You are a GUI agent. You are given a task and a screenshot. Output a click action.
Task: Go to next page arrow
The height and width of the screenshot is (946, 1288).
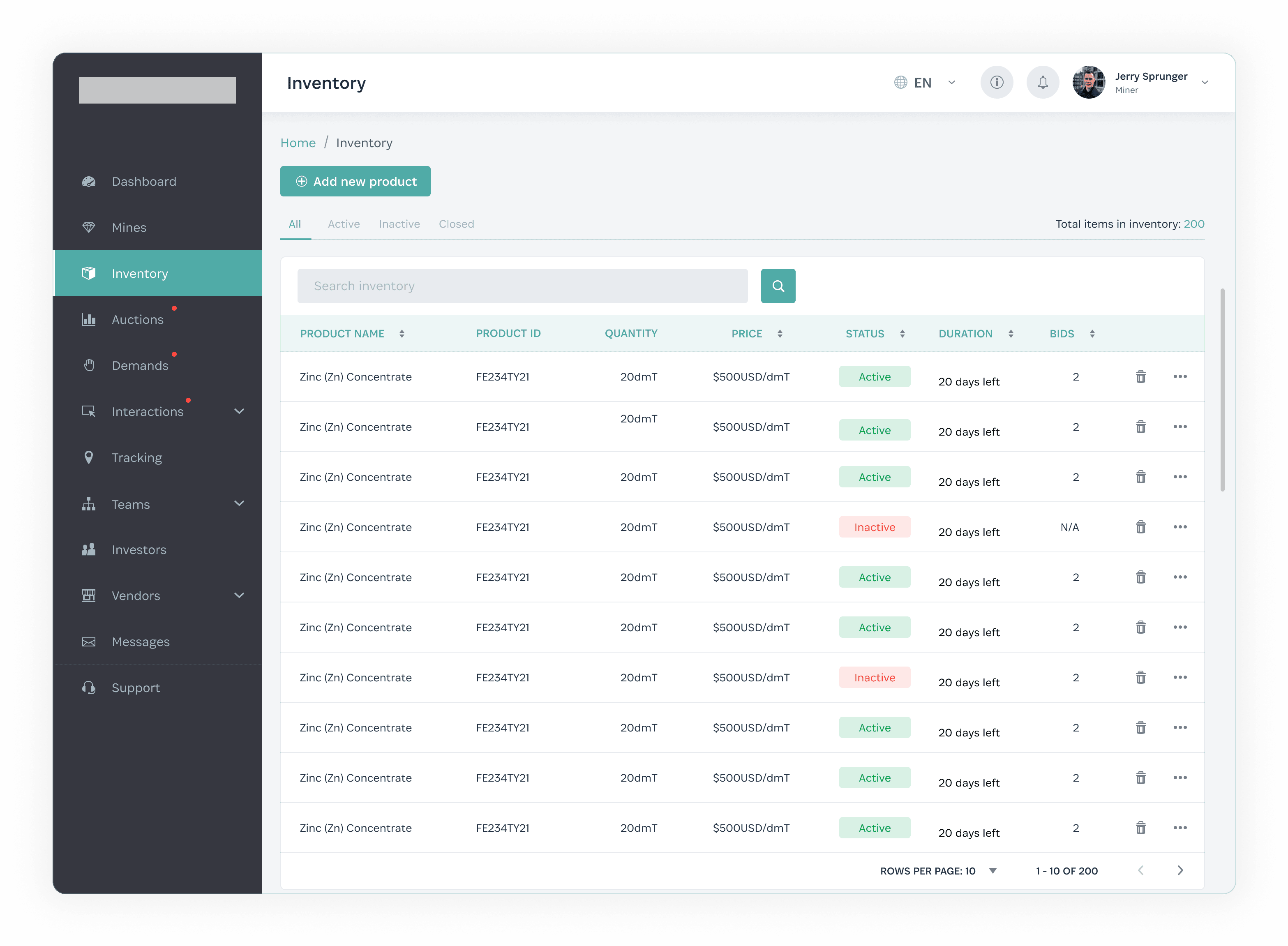(1180, 870)
